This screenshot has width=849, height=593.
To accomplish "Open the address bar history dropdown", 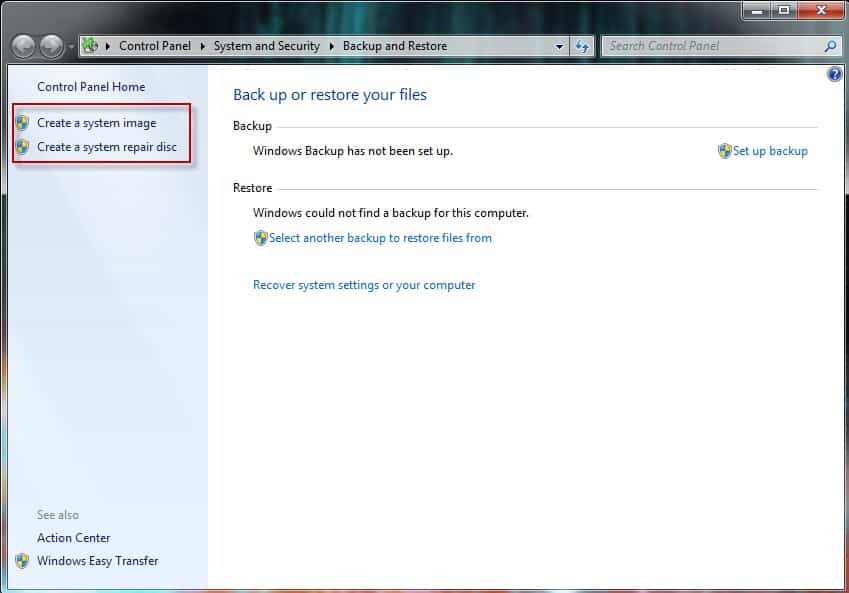I will [559, 47].
